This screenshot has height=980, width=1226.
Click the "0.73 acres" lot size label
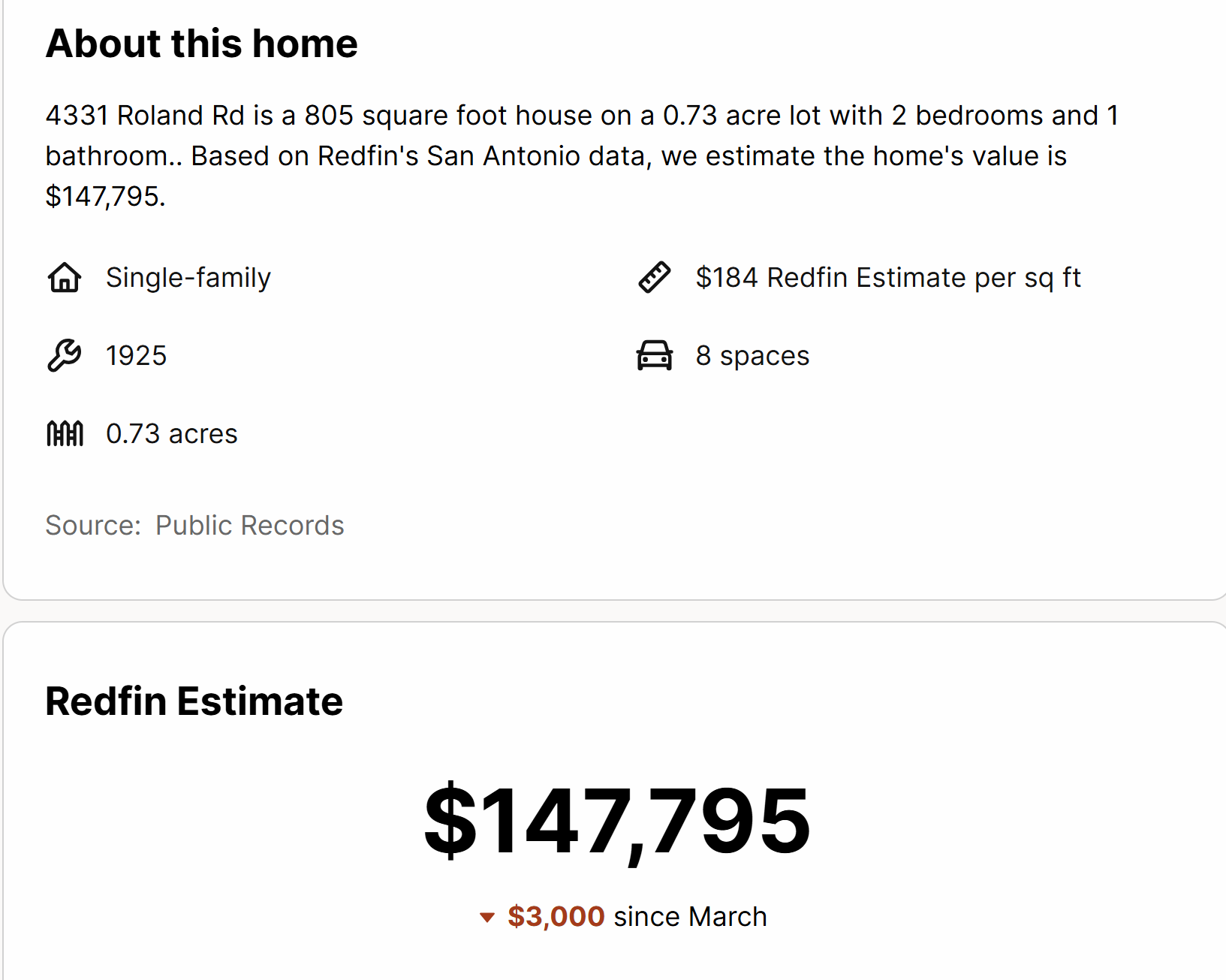click(x=171, y=434)
